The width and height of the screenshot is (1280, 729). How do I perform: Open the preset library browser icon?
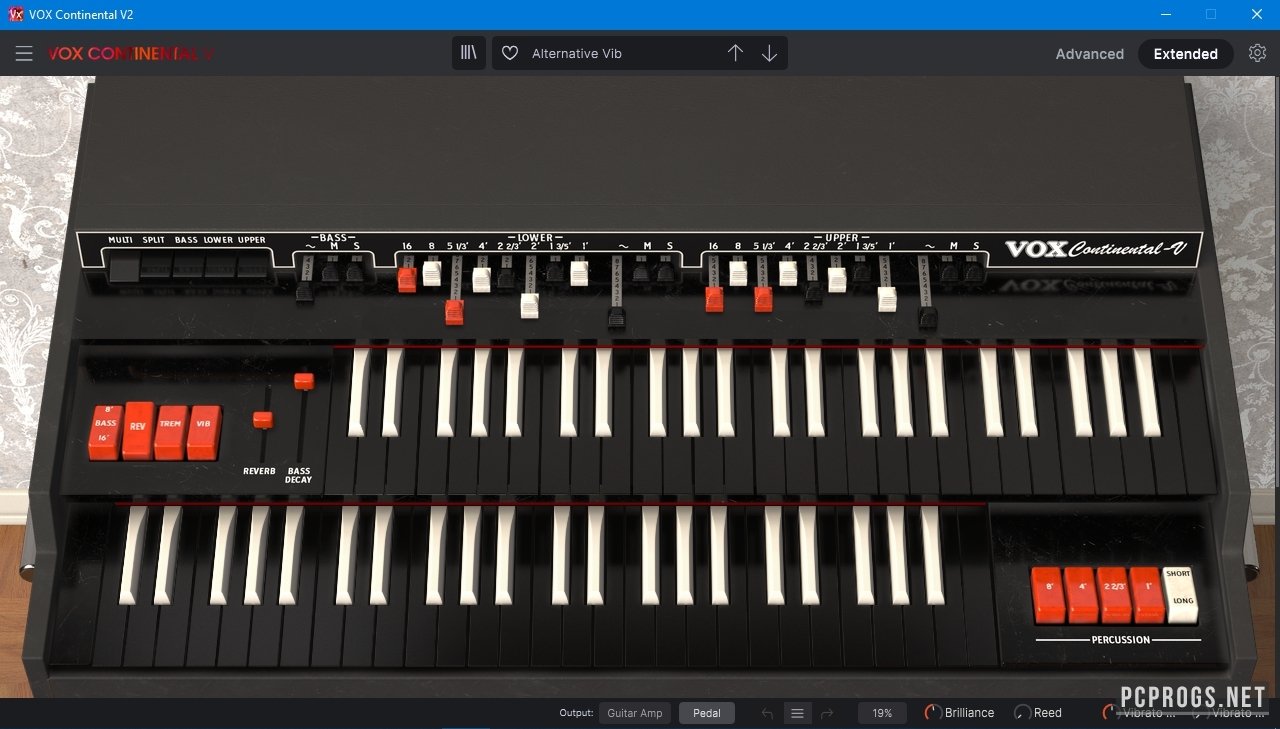[x=469, y=53]
